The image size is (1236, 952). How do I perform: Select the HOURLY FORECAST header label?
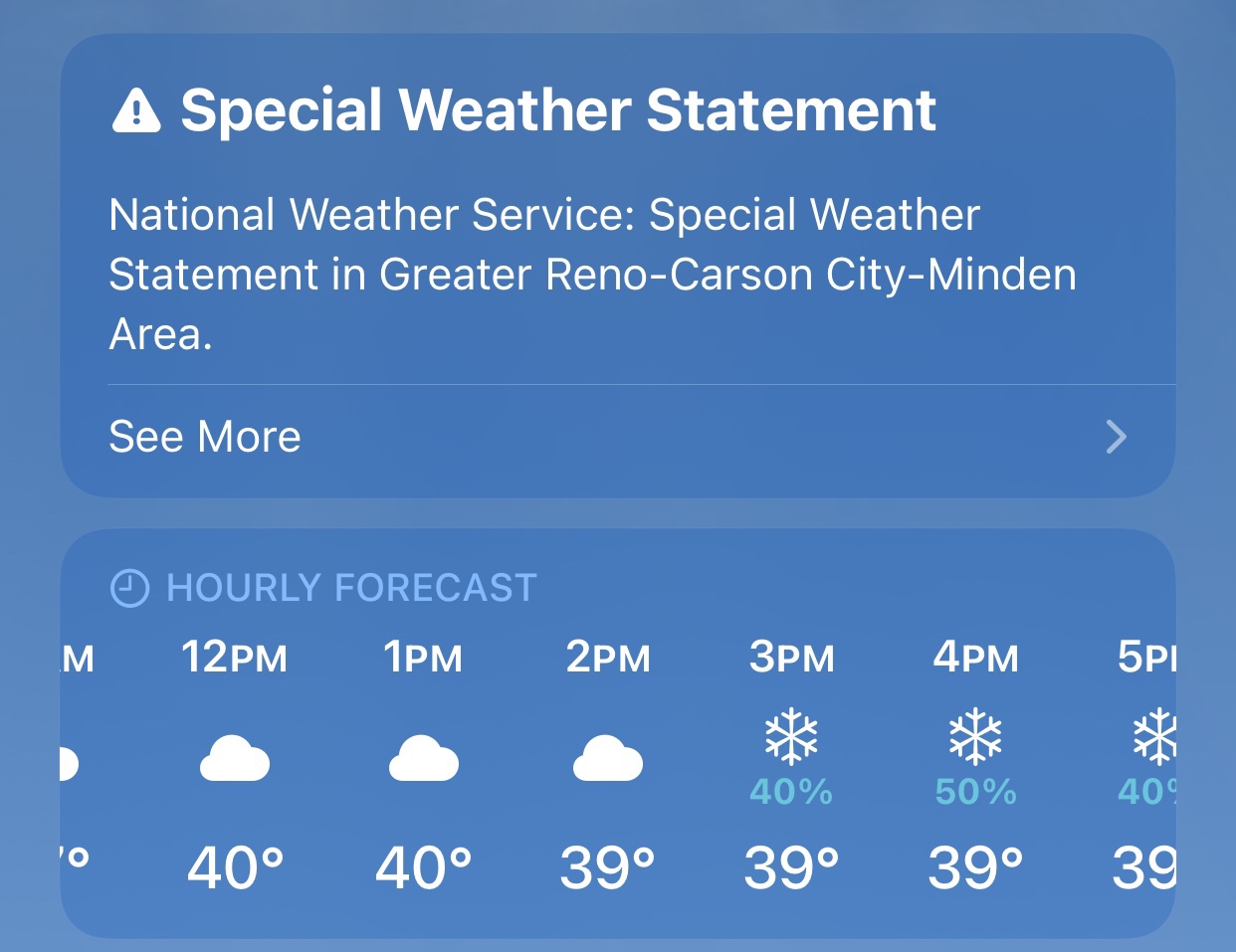351,588
